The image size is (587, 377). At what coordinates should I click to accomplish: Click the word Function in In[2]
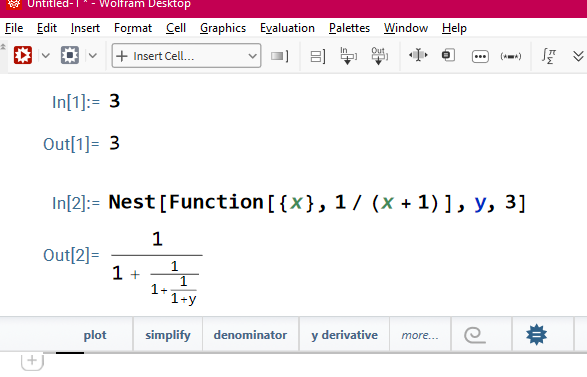pos(216,203)
